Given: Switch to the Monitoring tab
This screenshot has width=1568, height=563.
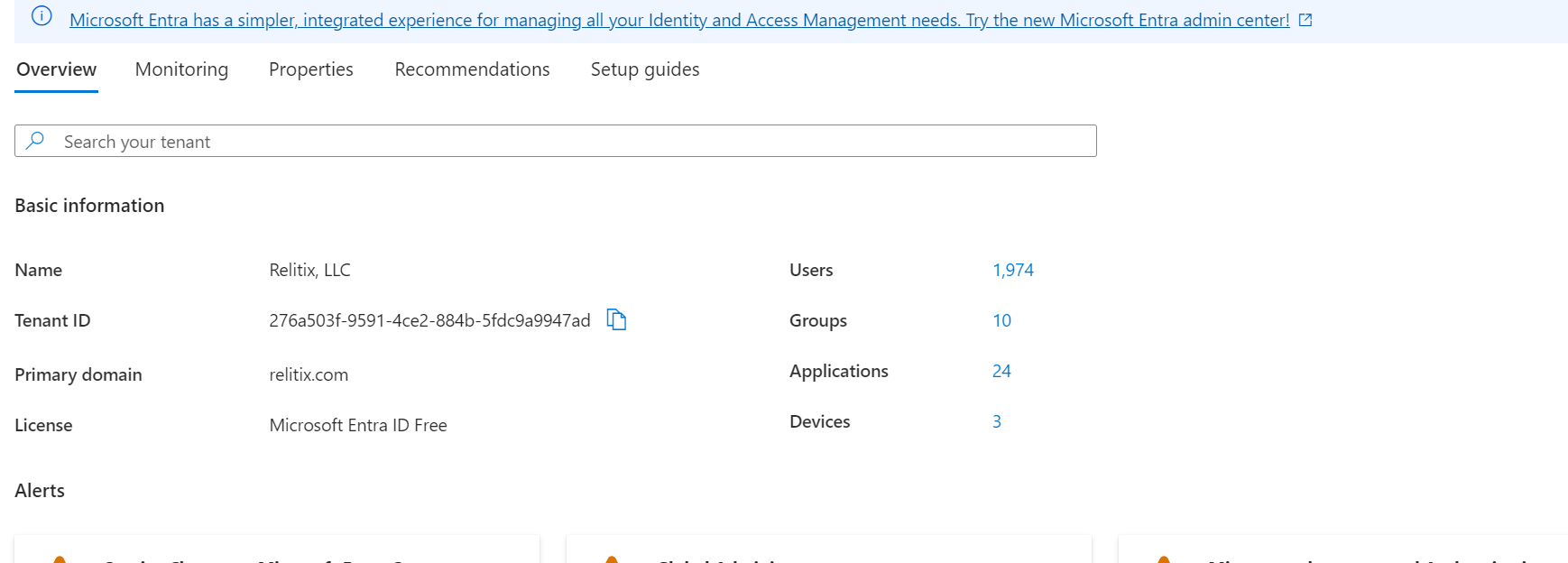Looking at the screenshot, I should tap(181, 69).
